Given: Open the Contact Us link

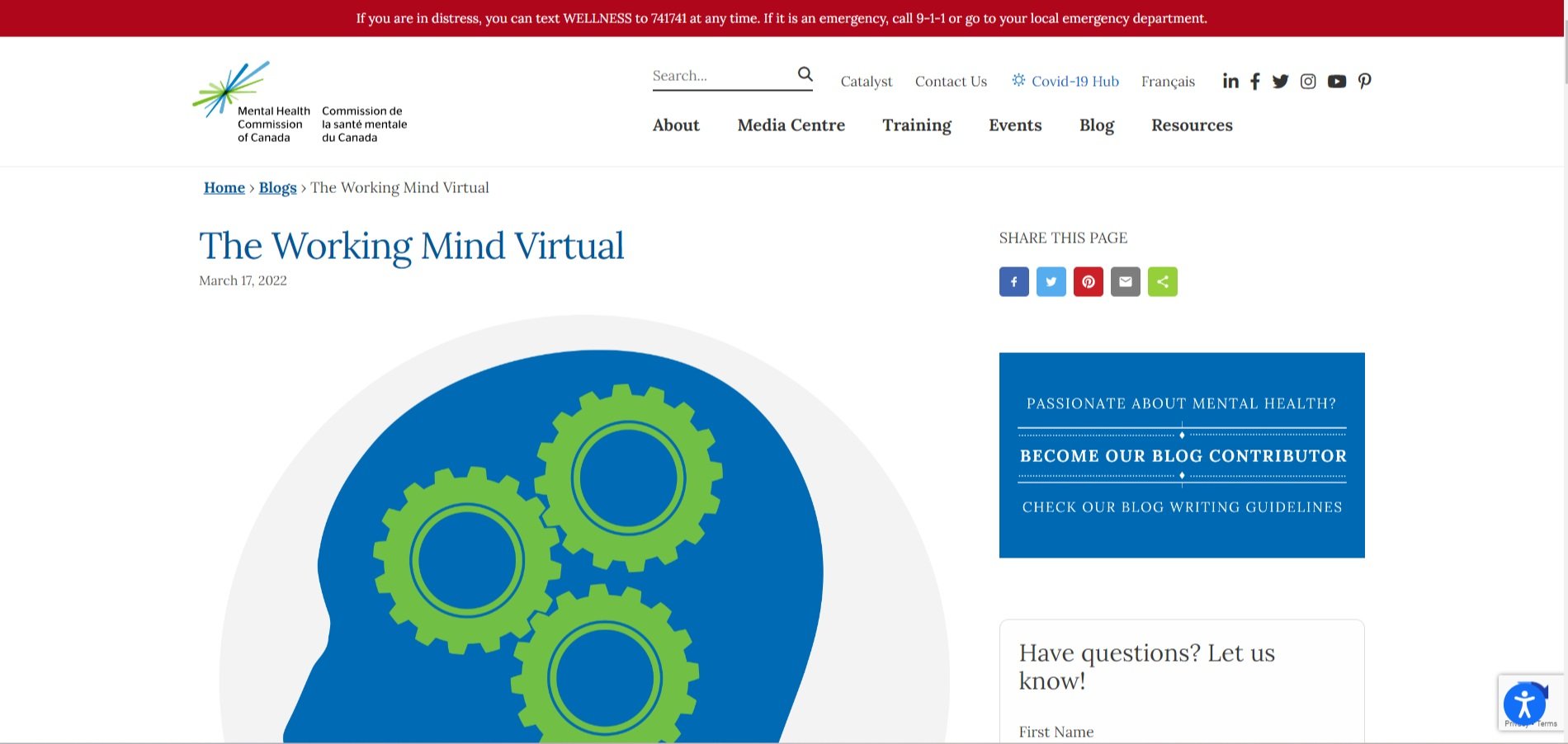Looking at the screenshot, I should [x=951, y=82].
